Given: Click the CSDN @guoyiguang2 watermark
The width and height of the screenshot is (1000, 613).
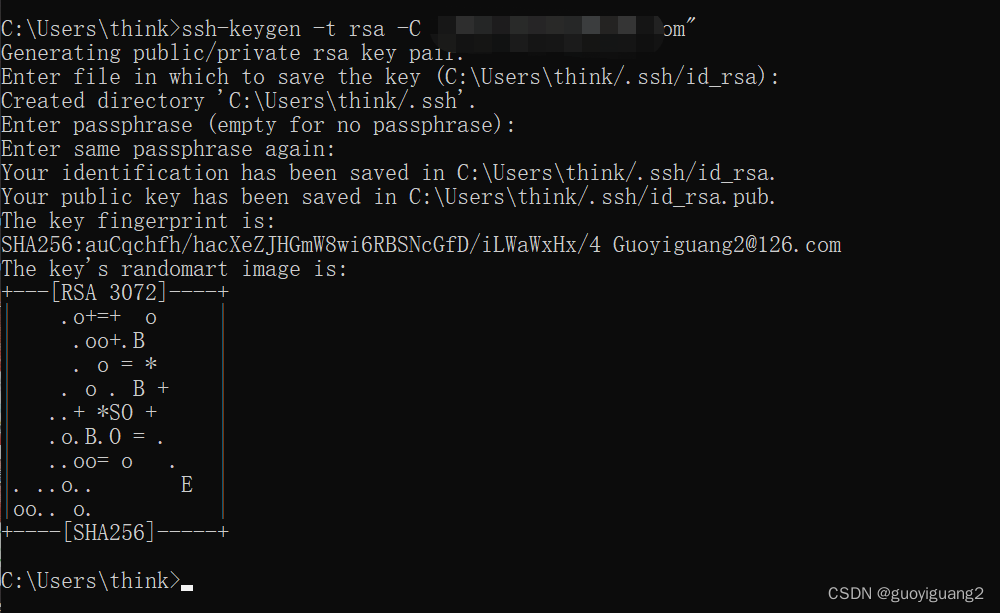Looking at the screenshot, I should click(906, 594).
